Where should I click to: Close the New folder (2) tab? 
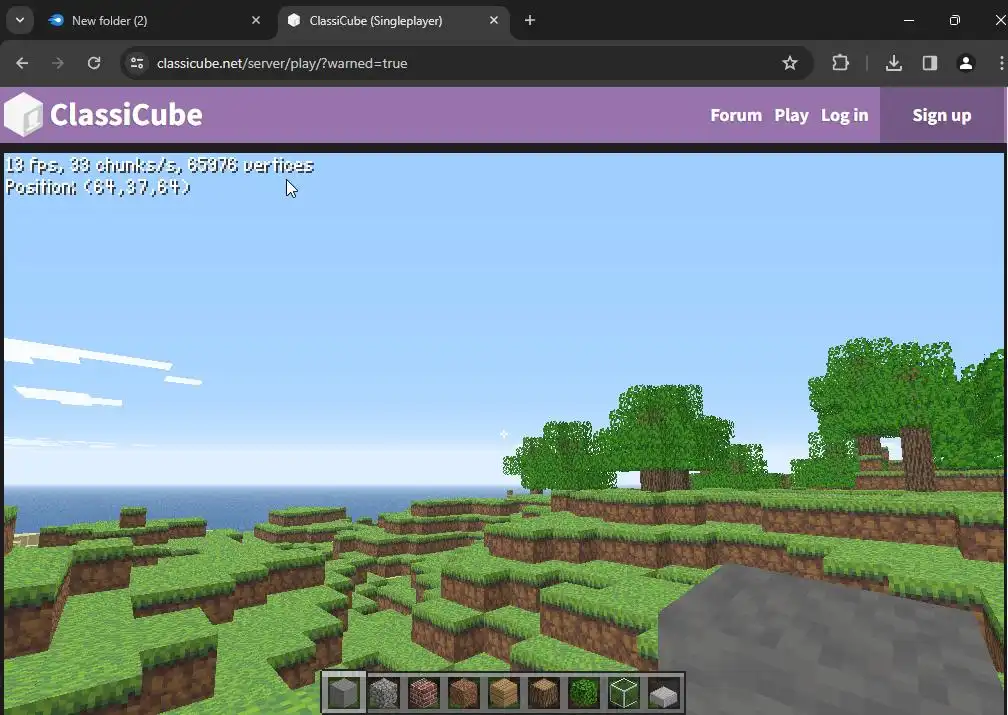pyautogui.click(x=256, y=21)
